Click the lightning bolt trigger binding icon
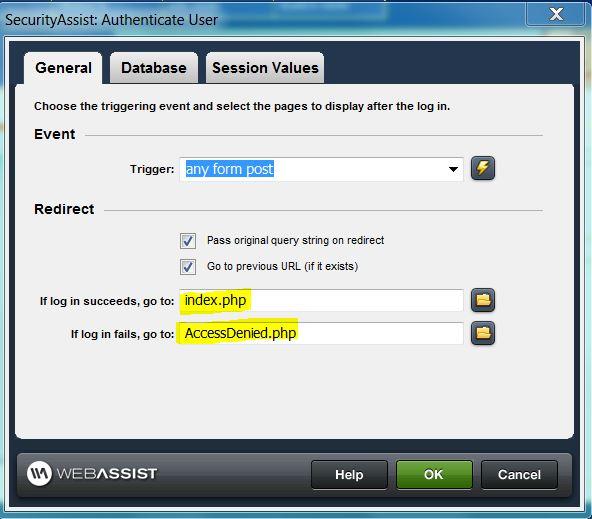Image resolution: width=592 pixels, height=519 pixels. click(x=483, y=168)
